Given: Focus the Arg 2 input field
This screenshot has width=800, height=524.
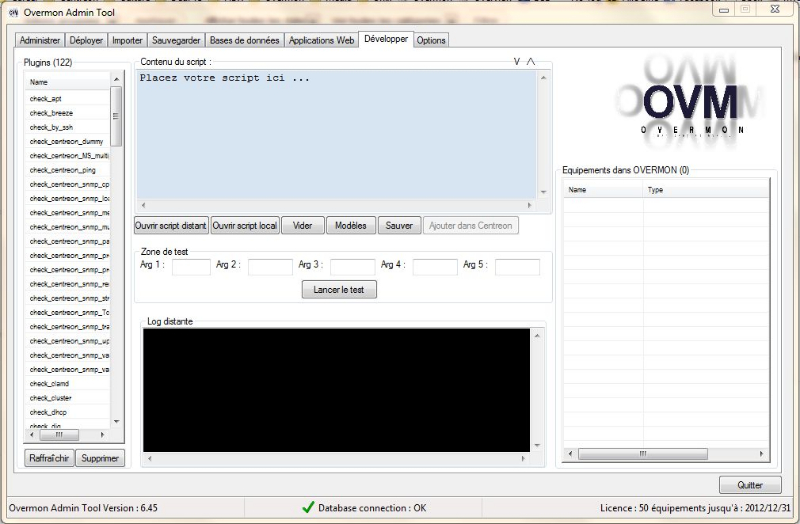Looking at the screenshot, I should click(x=270, y=267).
